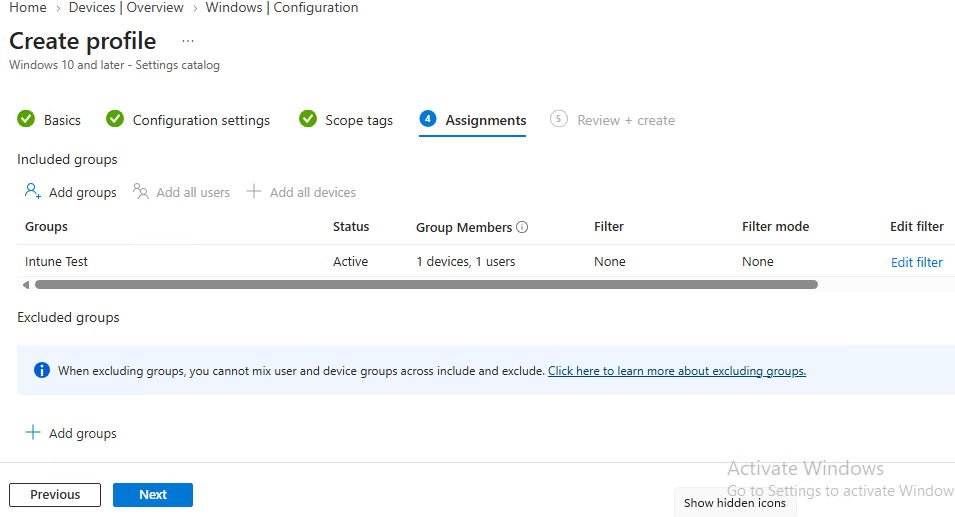The width and height of the screenshot is (955, 517).
Task: Proceed with the Next button
Action: [x=153, y=494]
